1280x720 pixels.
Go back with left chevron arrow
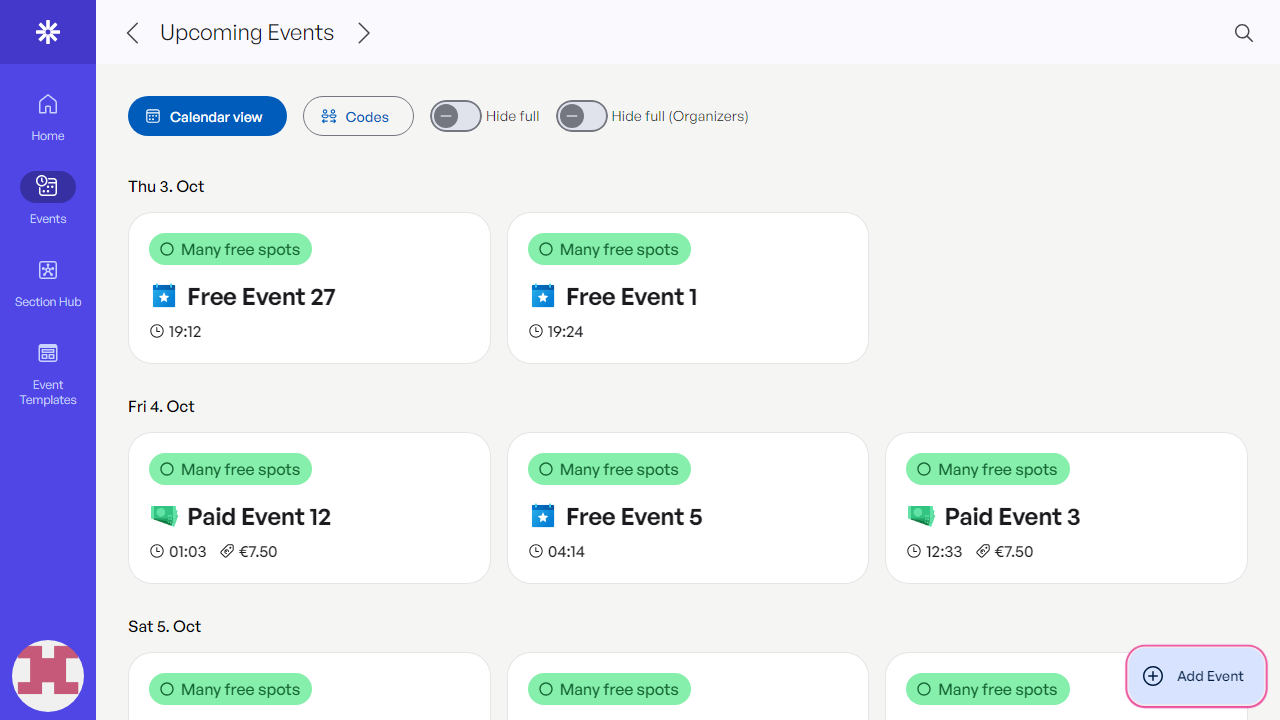pos(132,33)
